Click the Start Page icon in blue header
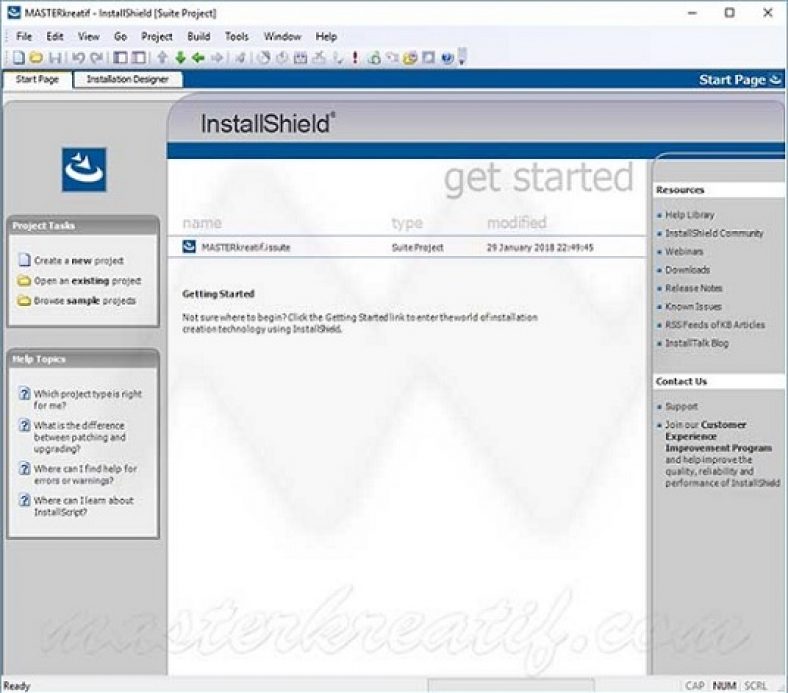788x693 pixels. tap(776, 79)
